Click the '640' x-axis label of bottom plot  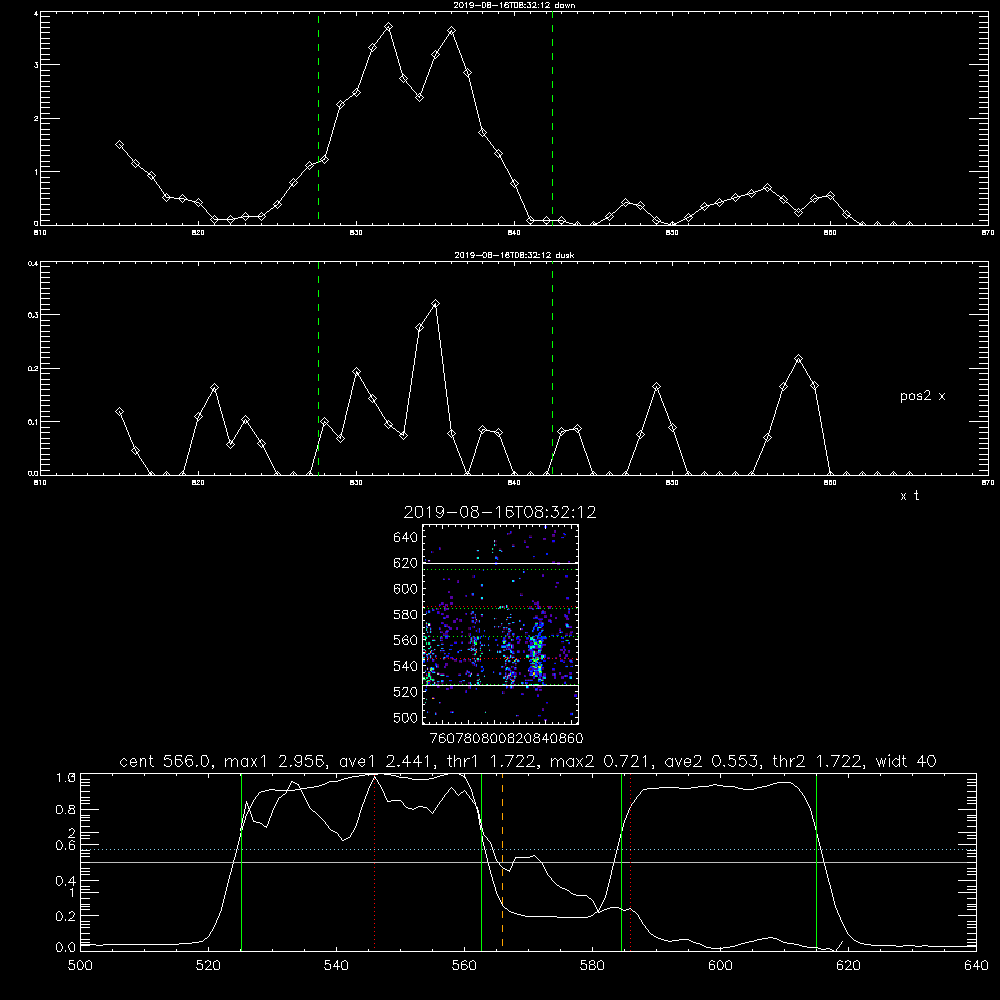point(976,966)
